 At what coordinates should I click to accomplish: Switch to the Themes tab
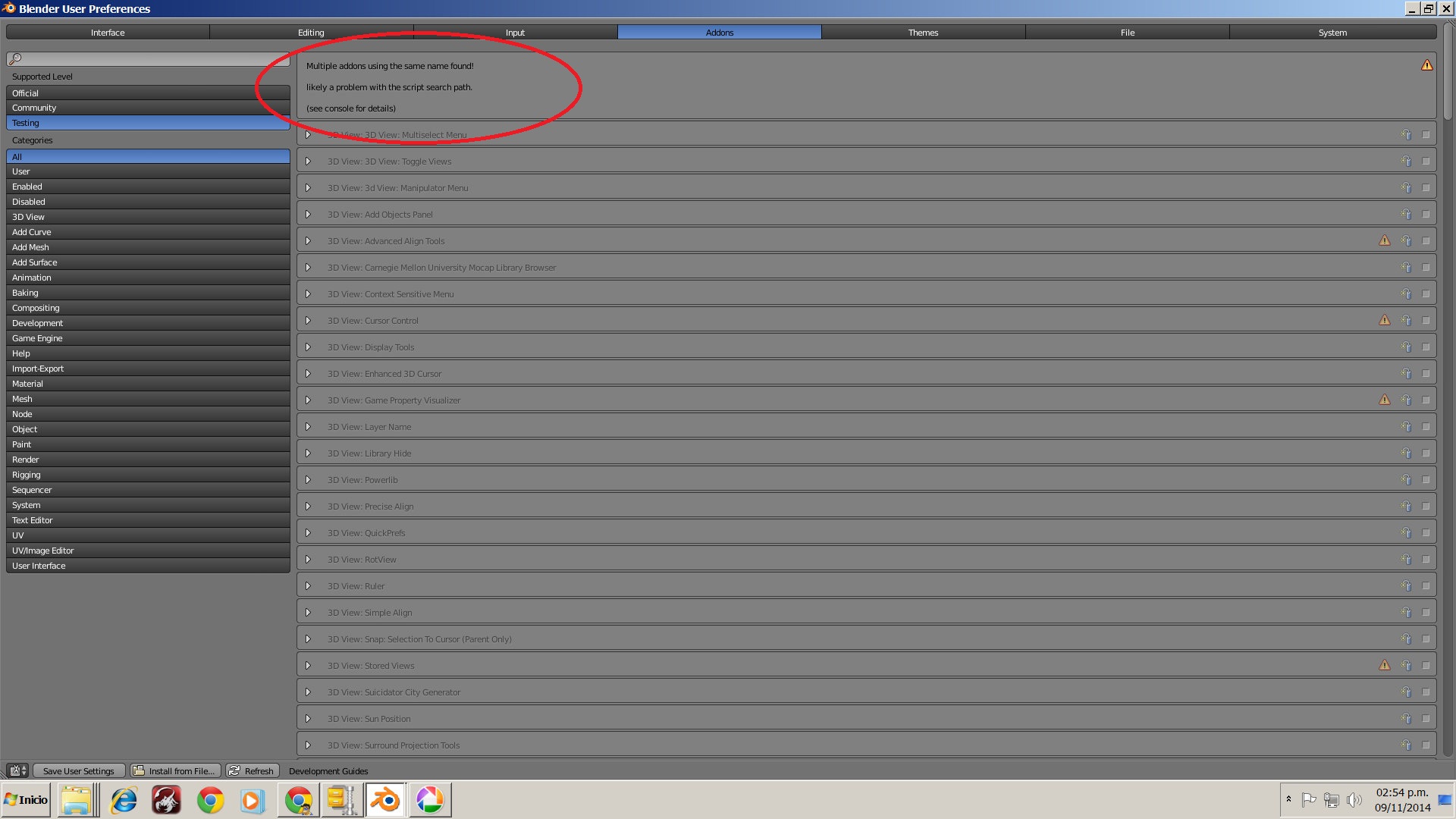923,33
